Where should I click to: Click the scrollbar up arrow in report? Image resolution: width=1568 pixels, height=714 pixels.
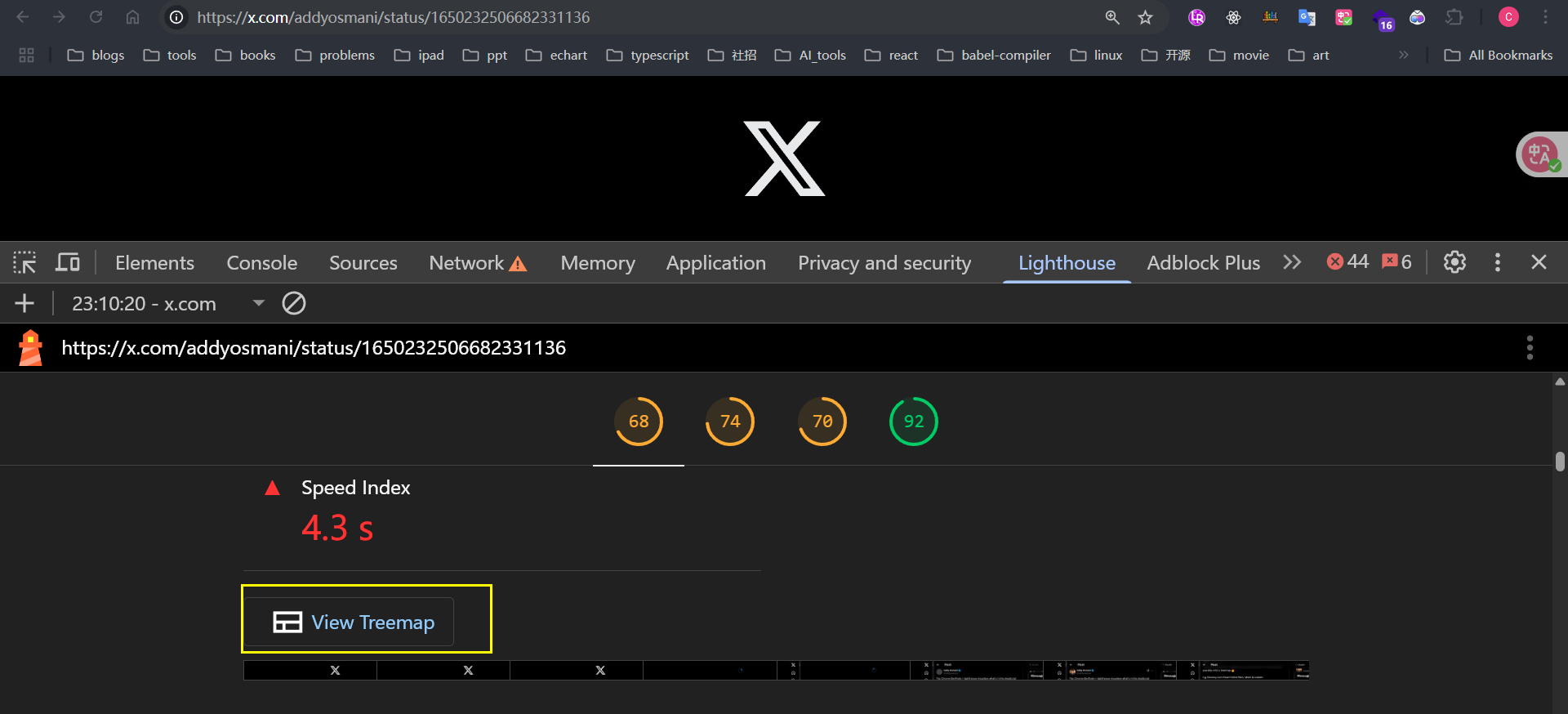click(x=1560, y=382)
